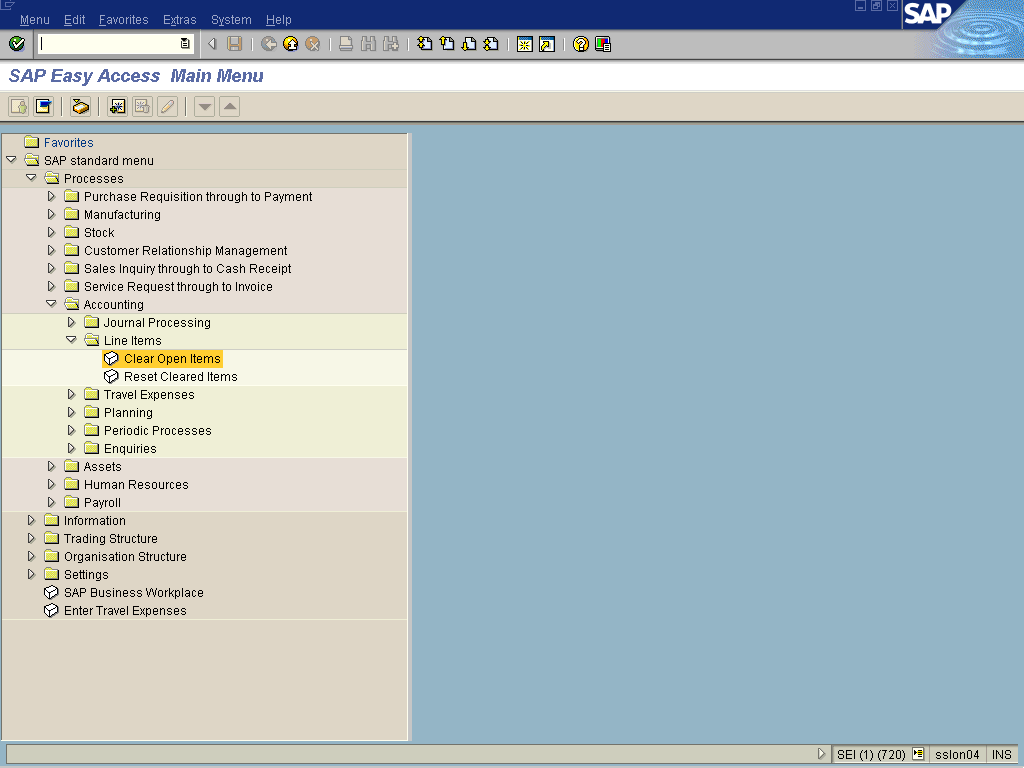Click the Create New Session icon
The height and width of the screenshot is (768, 1024).
tap(524, 44)
